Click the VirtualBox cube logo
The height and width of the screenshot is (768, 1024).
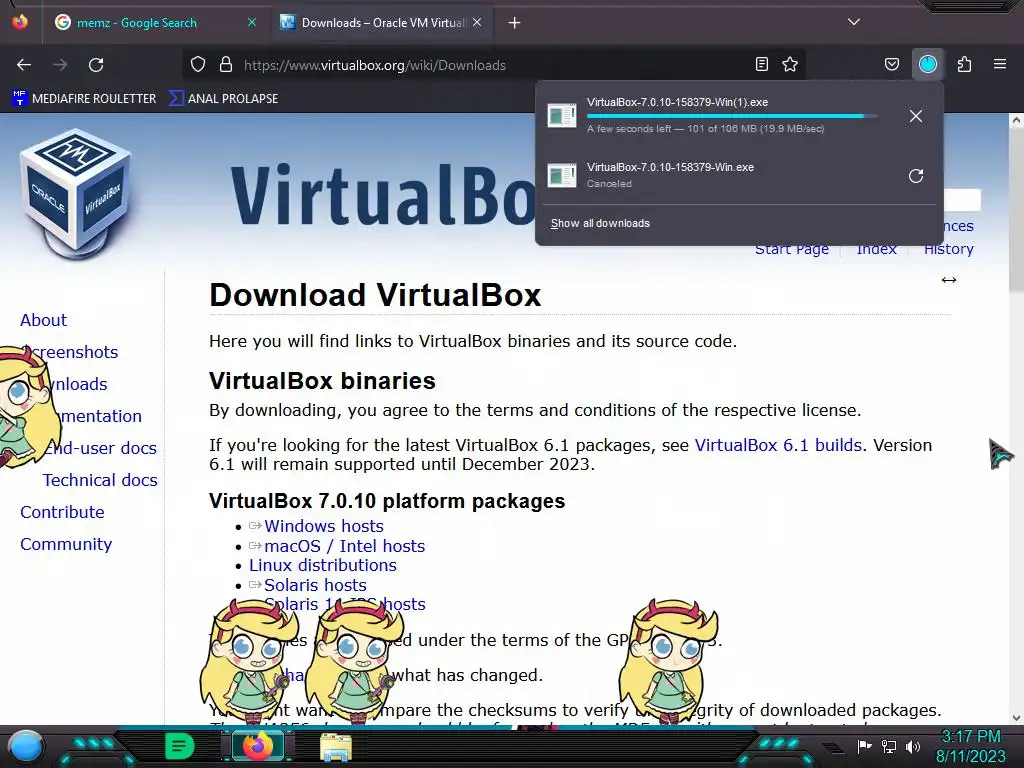(76, 193)
